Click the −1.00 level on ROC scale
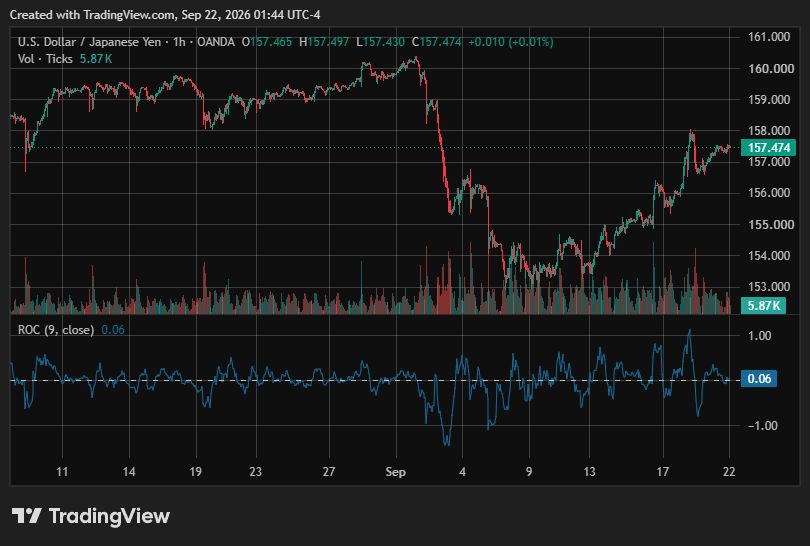810x546 pixels. click(762, 426)
